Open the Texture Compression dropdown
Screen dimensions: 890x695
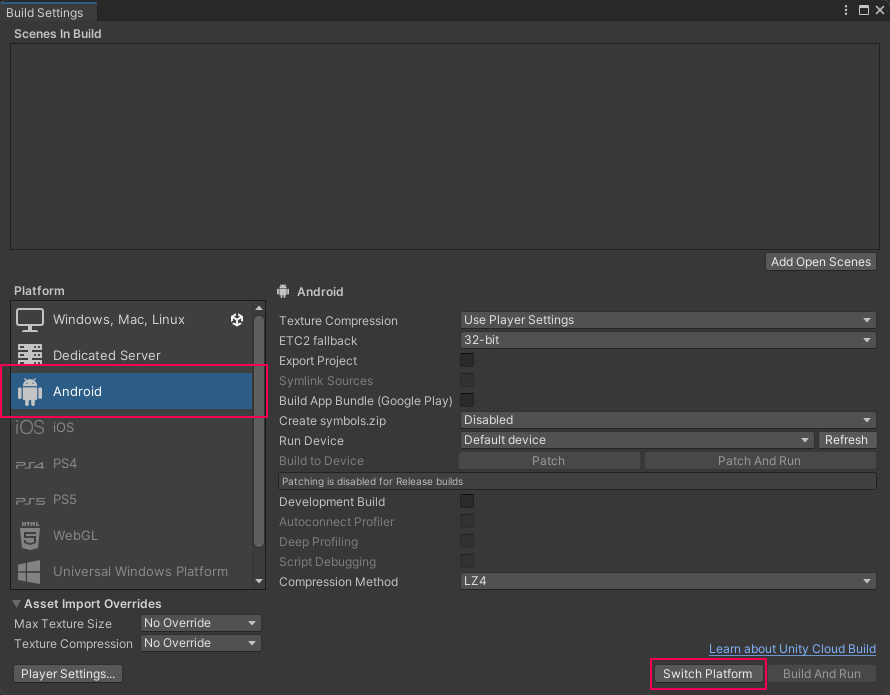pos(667,320)
